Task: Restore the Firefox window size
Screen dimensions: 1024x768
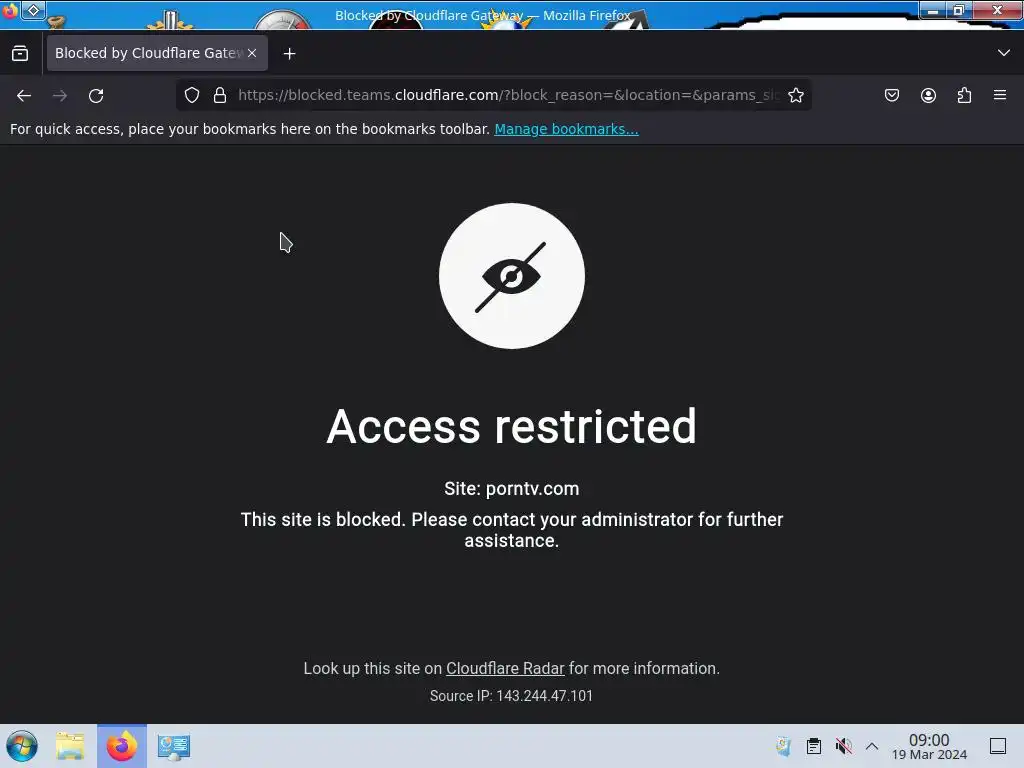Action: [x=959, y=10]
